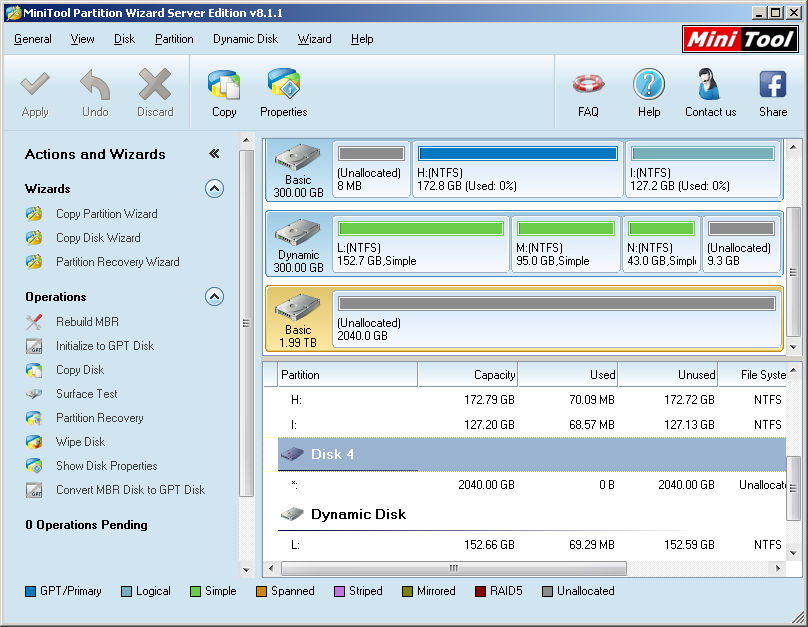Select the N: 43.0 GB simple volume

coord(662,244)
